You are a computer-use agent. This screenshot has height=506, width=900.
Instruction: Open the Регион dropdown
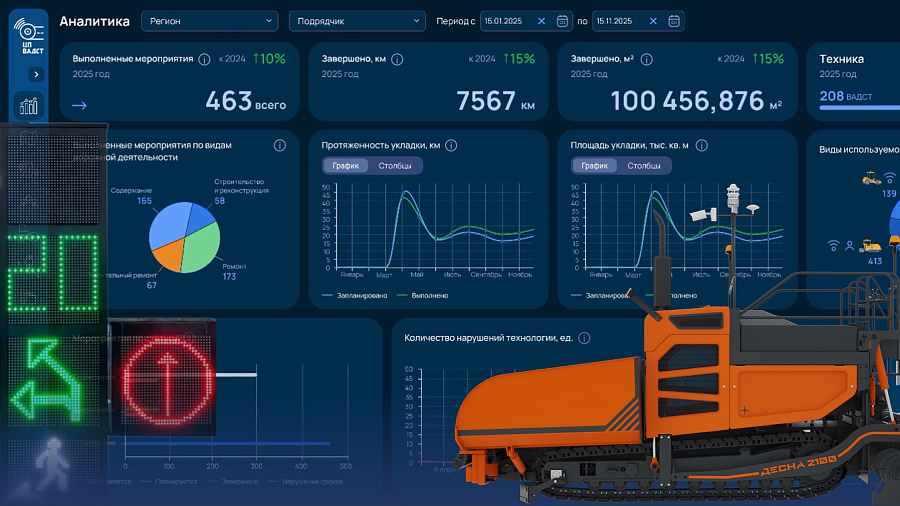pyautogui.click(x=210, y=21)
